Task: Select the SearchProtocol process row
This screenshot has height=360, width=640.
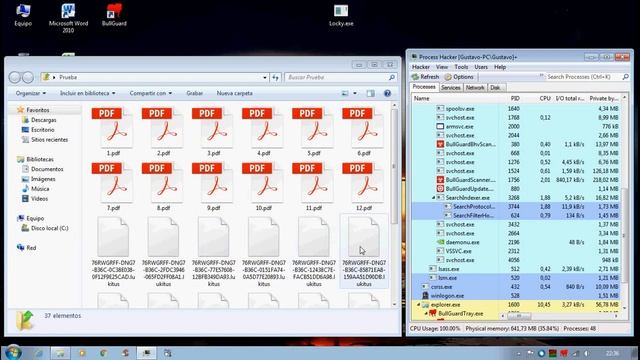Action: coord(516,207)
